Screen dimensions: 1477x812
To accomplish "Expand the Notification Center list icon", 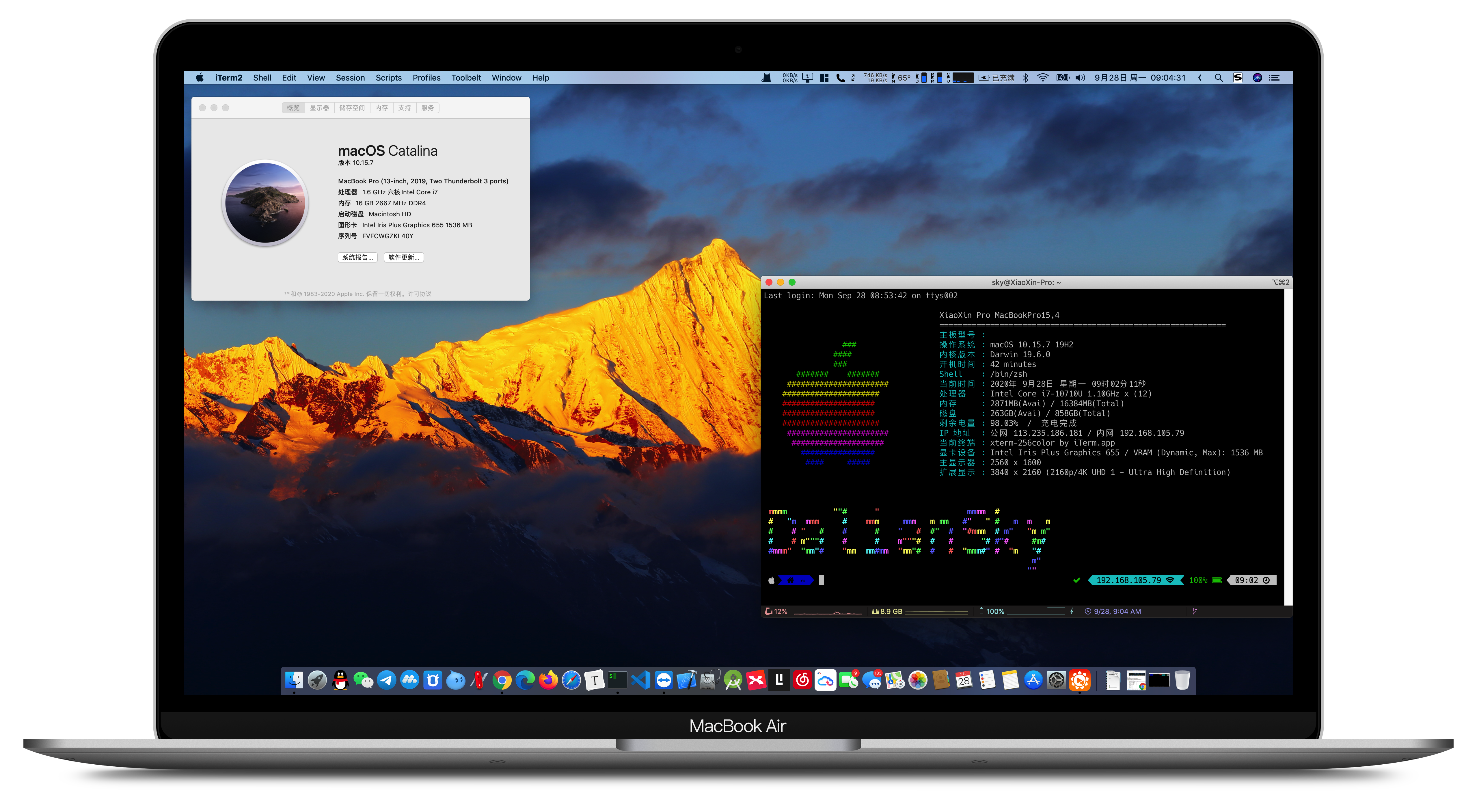I will (x=1275, y=78).
